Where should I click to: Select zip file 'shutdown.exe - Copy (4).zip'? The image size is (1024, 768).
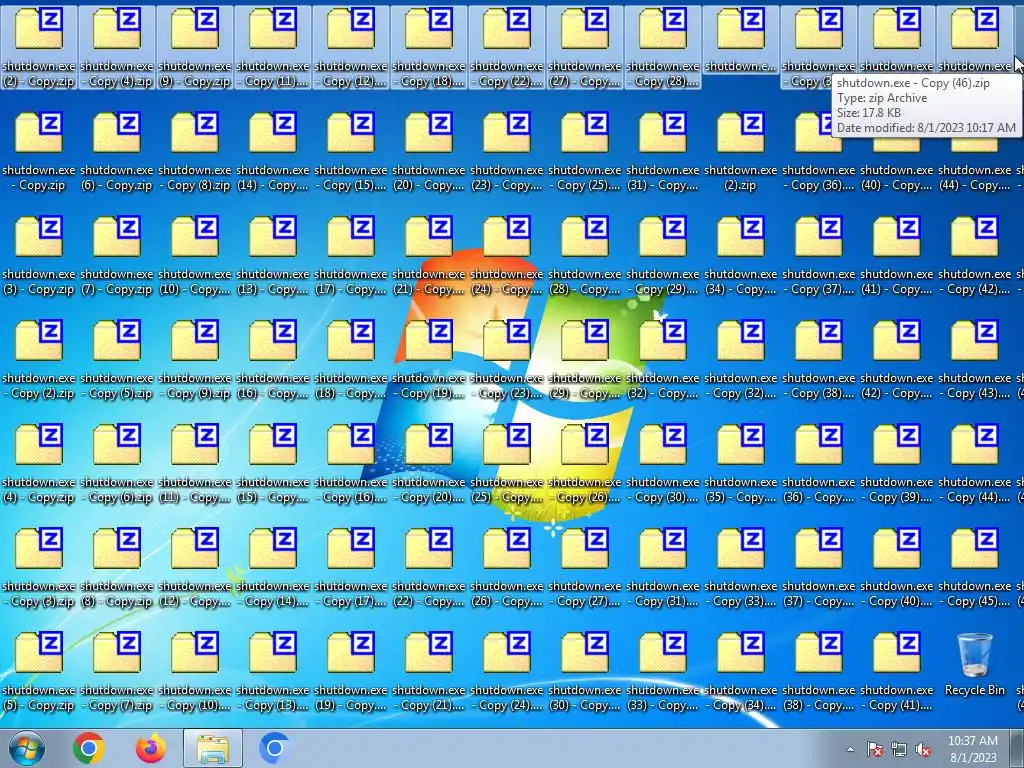117,48
